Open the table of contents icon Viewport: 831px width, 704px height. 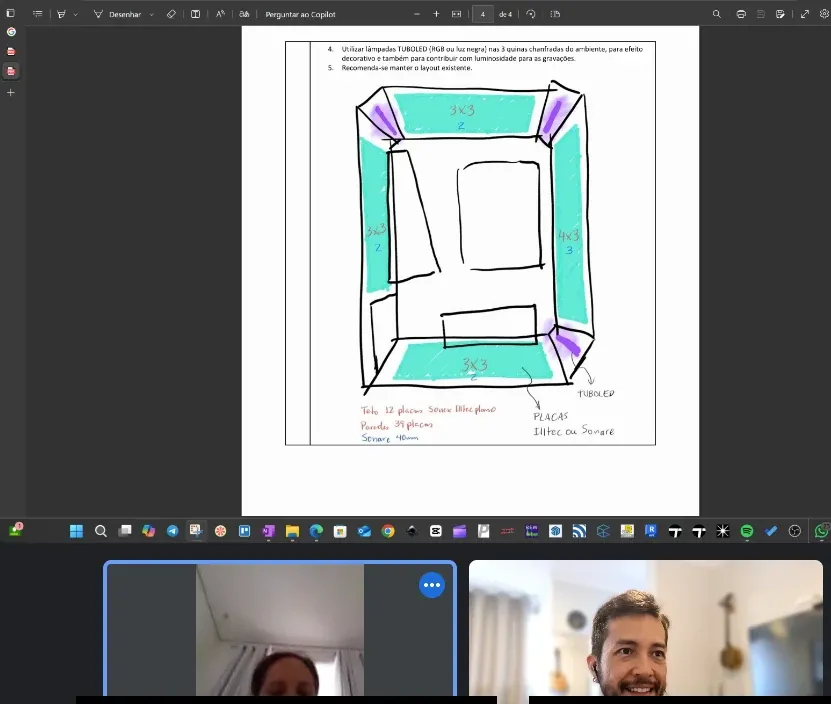[37, 14]
